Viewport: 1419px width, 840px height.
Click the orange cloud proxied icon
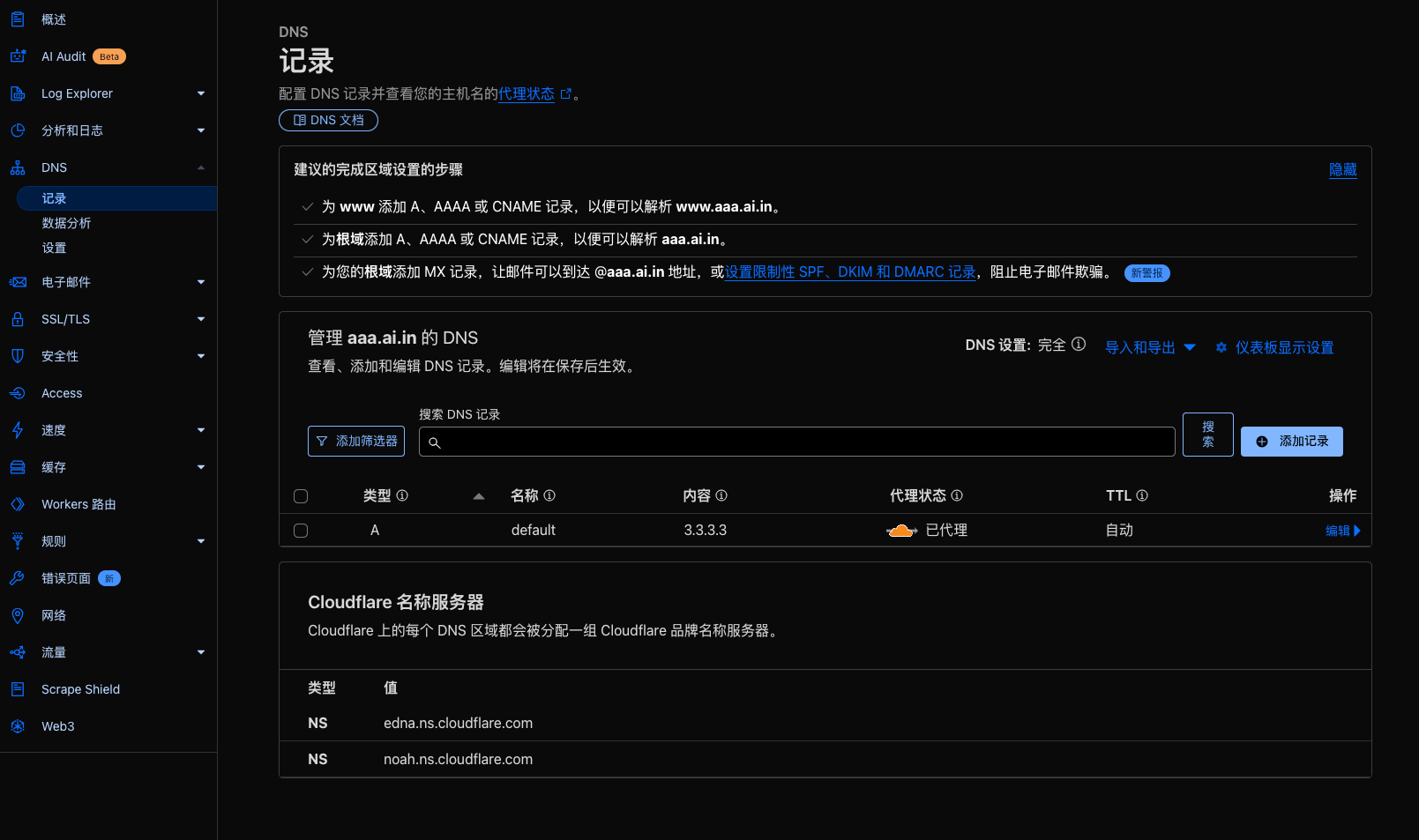[901, 531]
